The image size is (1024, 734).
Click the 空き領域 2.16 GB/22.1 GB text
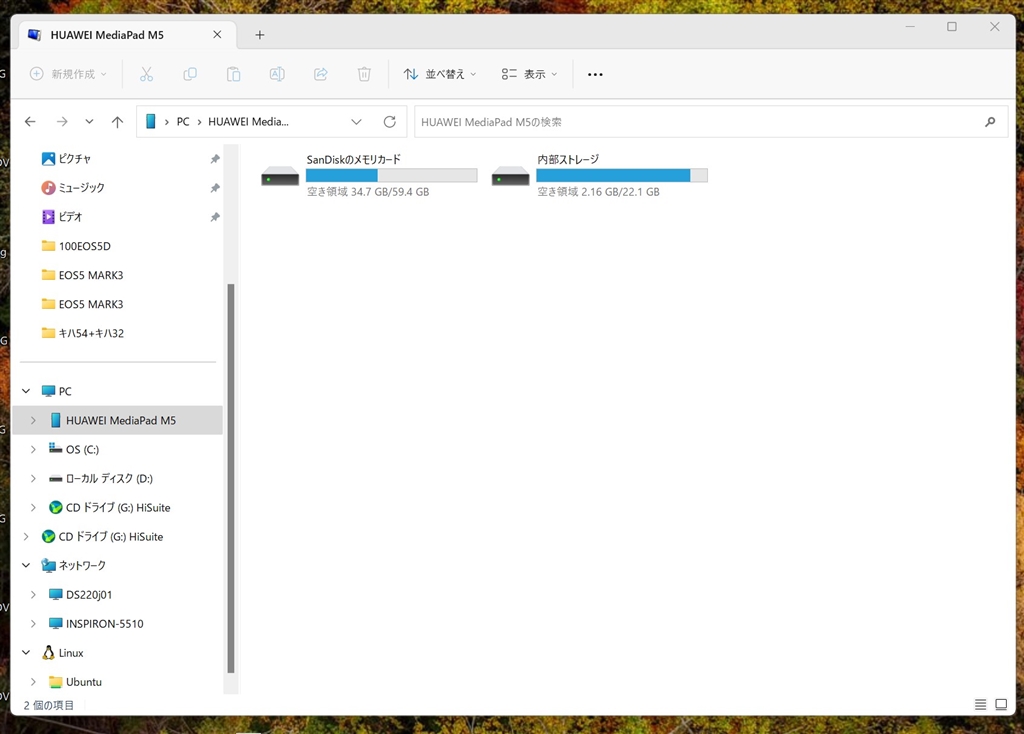(x=598, y=192)
